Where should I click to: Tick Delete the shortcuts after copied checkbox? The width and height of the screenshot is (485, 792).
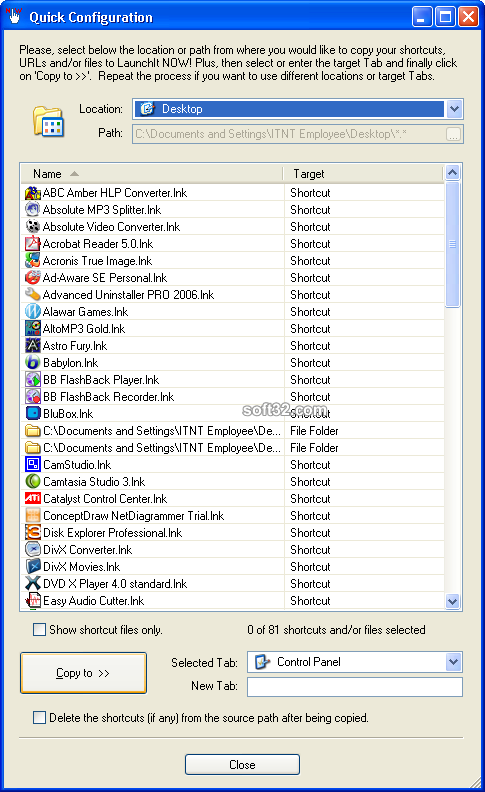tap(39, 718)
